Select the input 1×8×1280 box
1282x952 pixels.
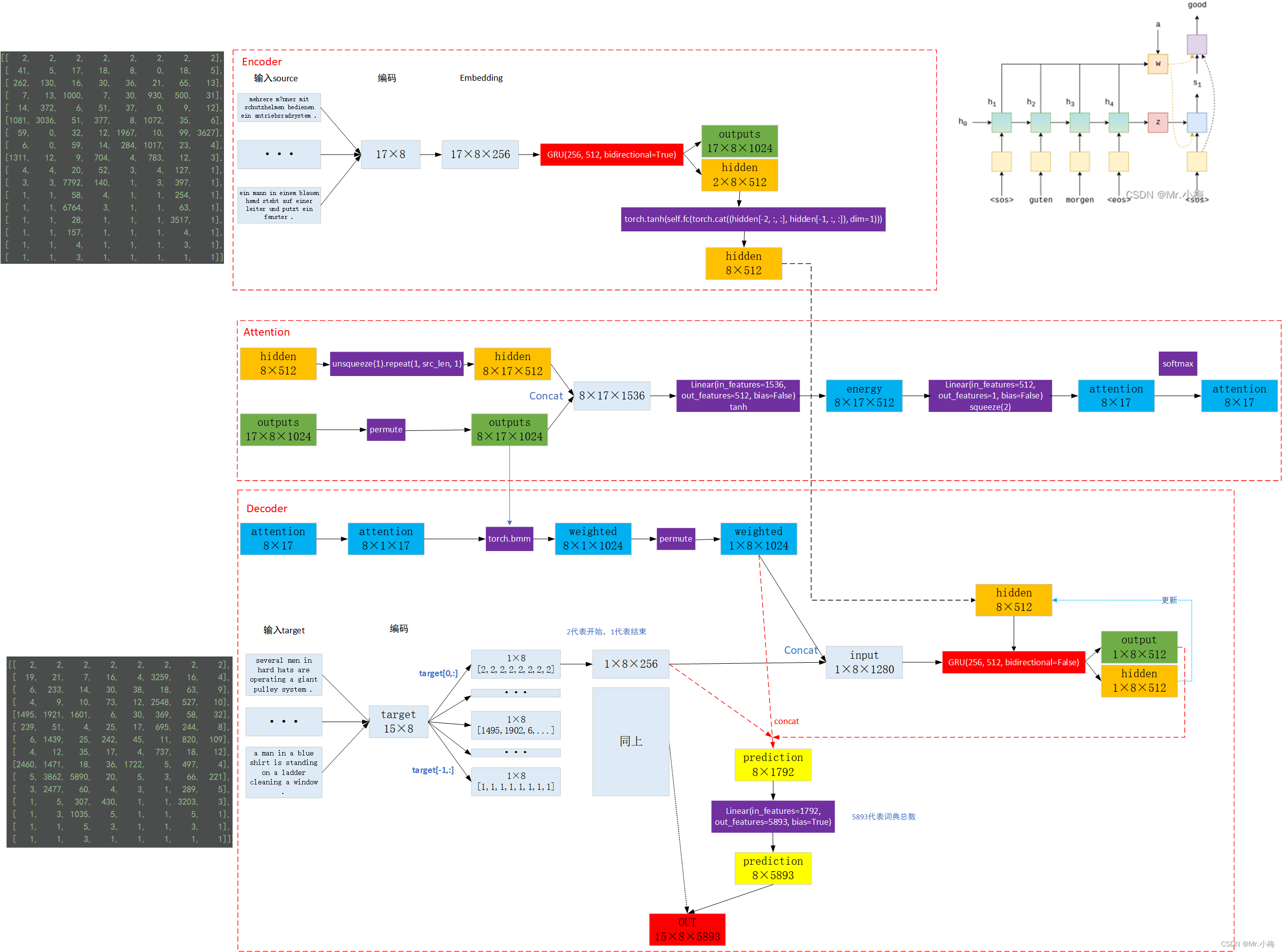(x=863, y=662)
